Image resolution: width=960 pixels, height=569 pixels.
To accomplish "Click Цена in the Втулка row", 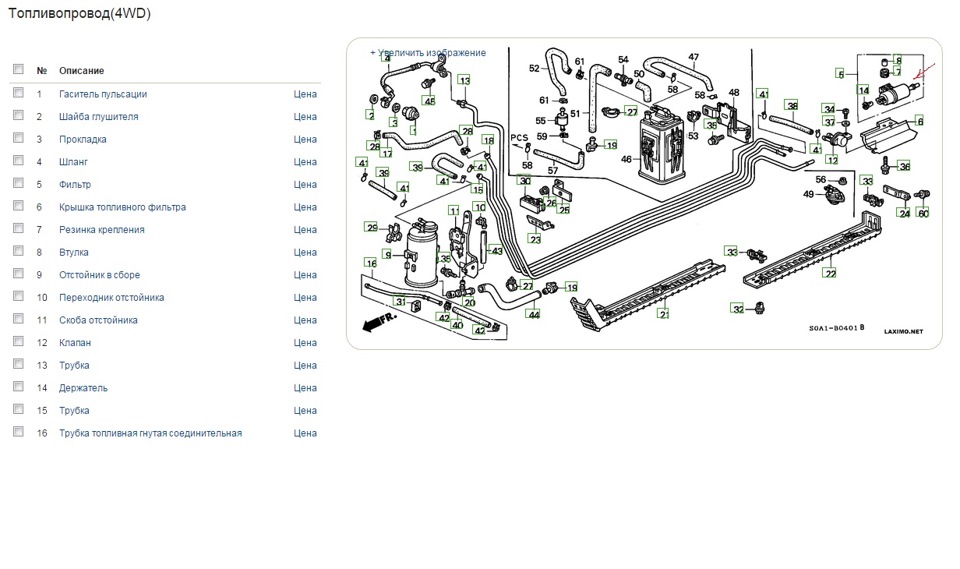I will [x=305, y=252].
